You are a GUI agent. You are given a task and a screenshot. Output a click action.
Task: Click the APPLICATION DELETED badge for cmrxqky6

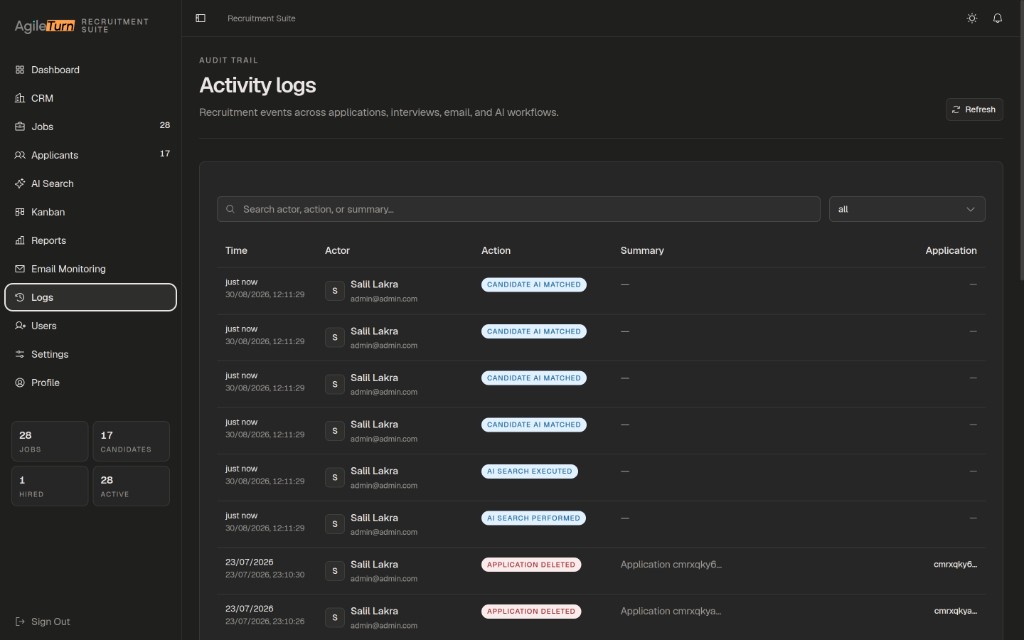tap(531, 565)
